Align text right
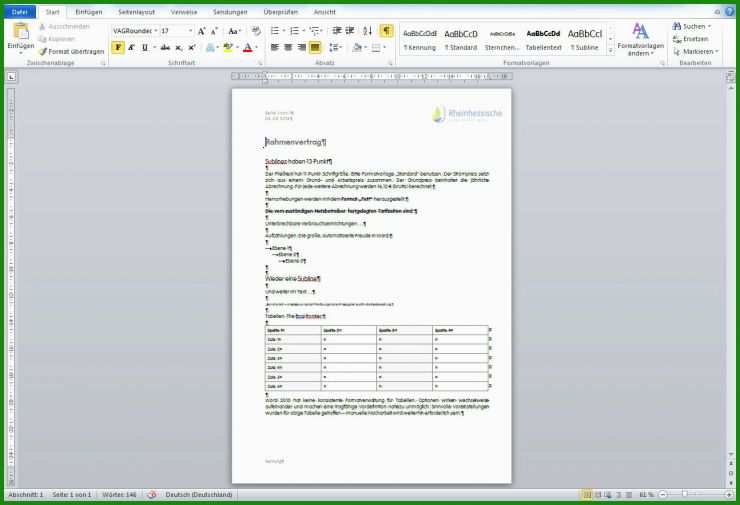Screen dimensions: 740x505 302,48
